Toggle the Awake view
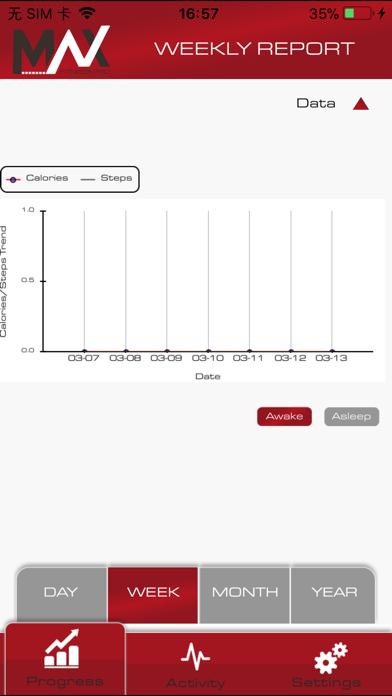Viewport: 392px width, 696px height. (284, 416)
